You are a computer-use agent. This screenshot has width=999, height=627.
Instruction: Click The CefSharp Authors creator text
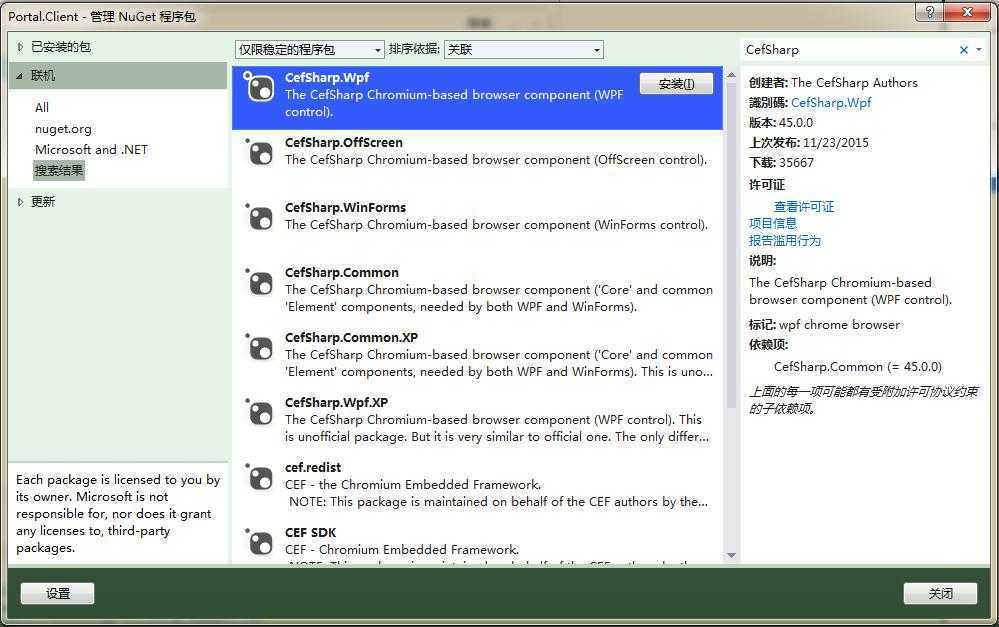coord(854,83)
